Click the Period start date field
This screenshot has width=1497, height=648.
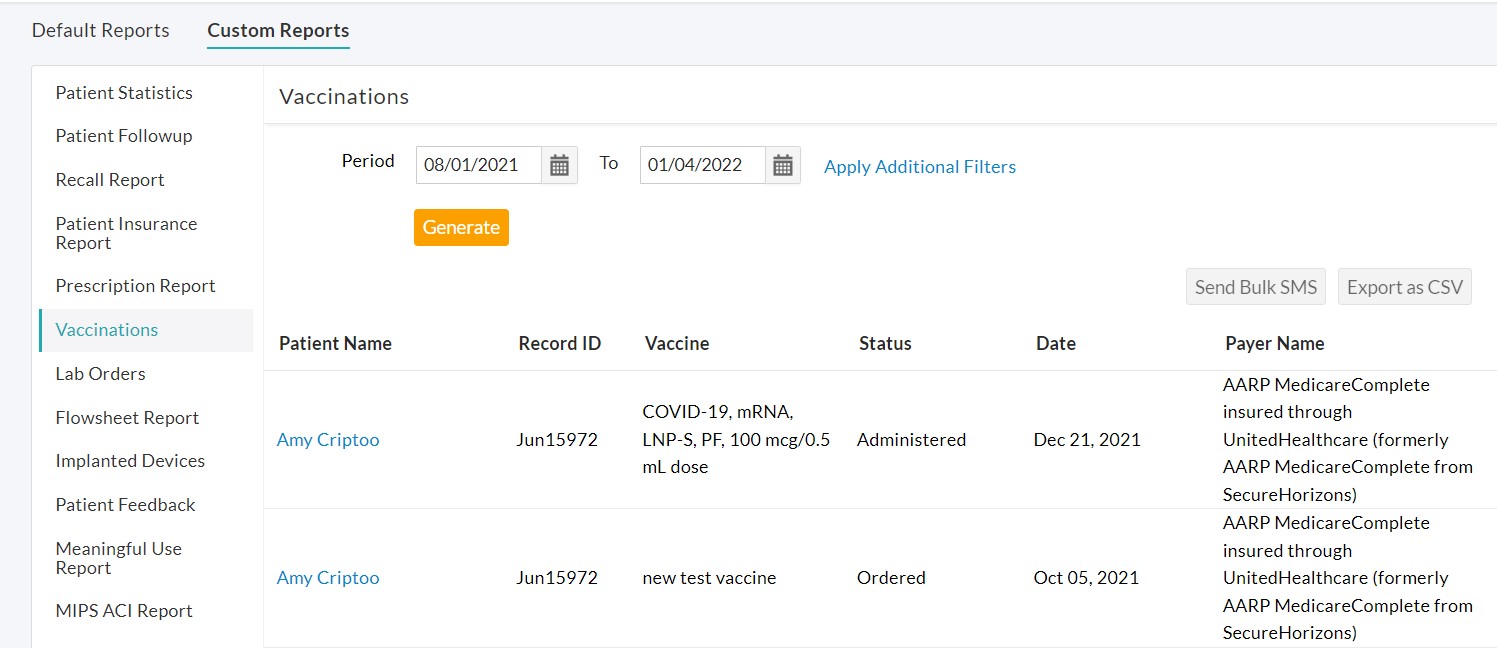click(x=479, y=165)
